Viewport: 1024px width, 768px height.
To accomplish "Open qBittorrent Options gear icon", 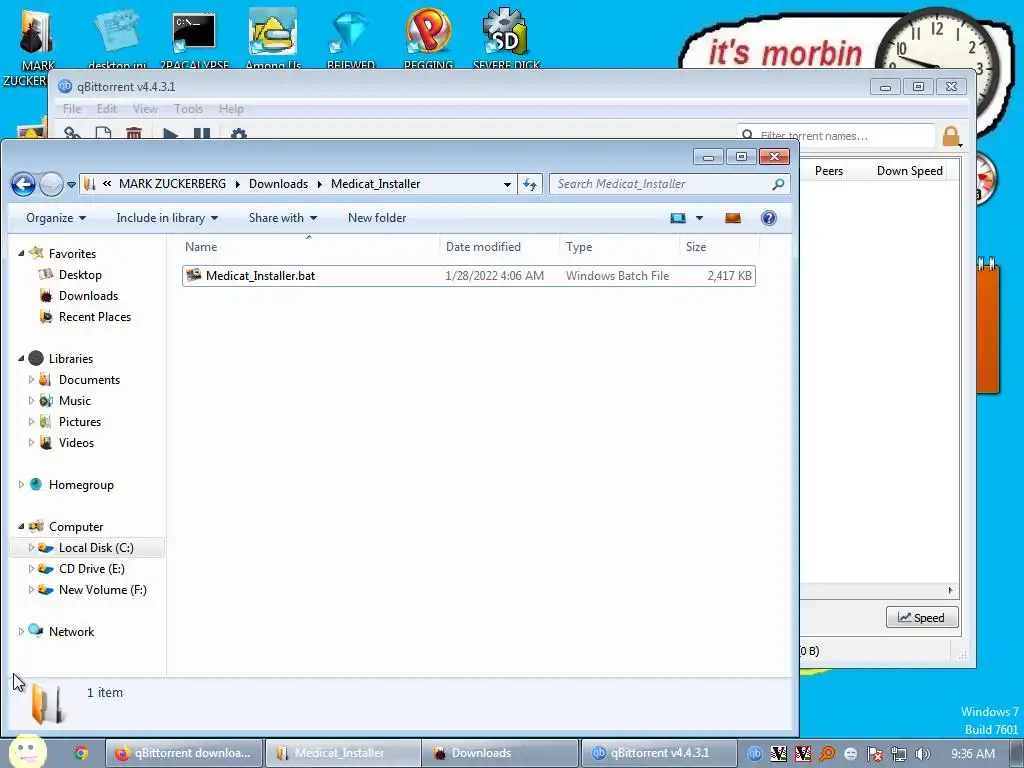I will [239, 134].
